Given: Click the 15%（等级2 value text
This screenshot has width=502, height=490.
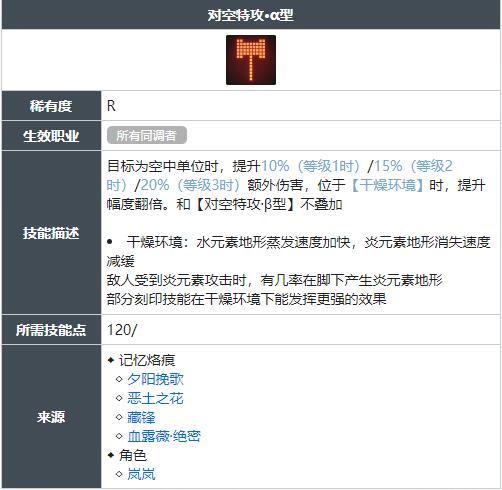Looking at the screenshot, I should pos(413,166).
